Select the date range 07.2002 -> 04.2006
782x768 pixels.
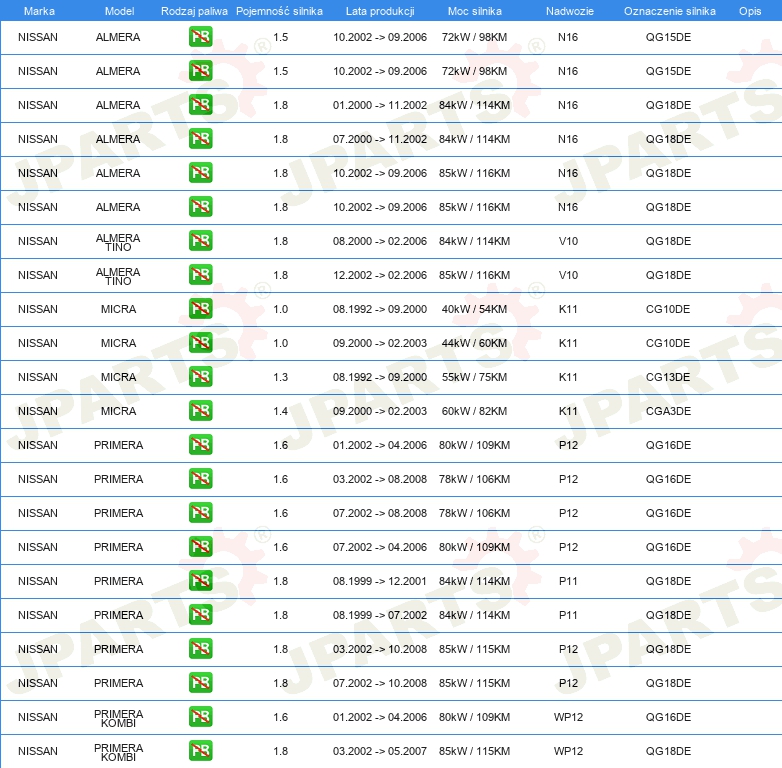click(380, 547)
